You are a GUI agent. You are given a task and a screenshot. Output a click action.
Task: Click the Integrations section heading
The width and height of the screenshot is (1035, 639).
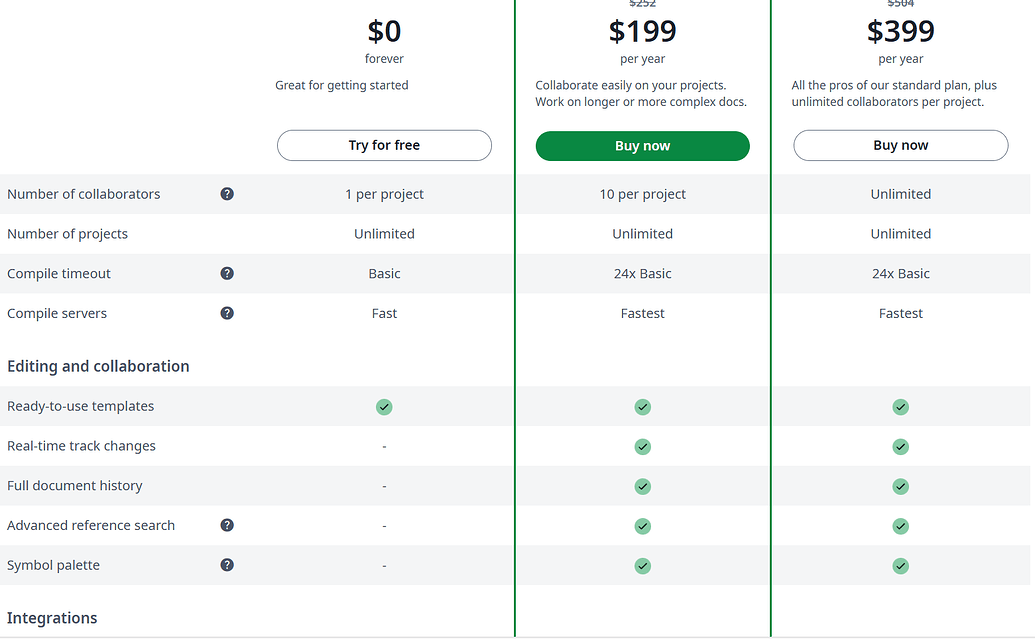coord(52,618)
